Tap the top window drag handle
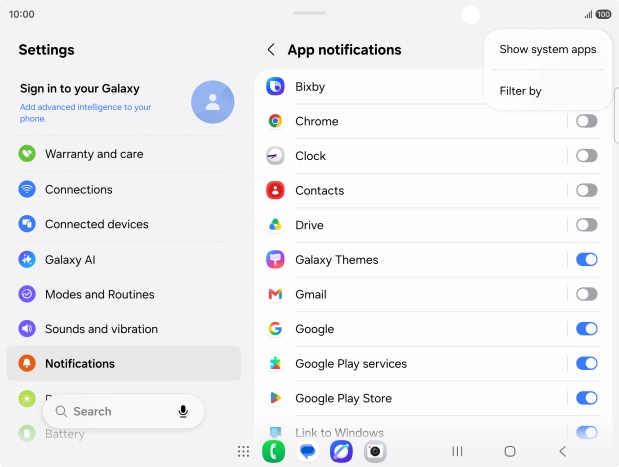Image resolution: width=619 pixels, height=467 pixels. point(309,13)
